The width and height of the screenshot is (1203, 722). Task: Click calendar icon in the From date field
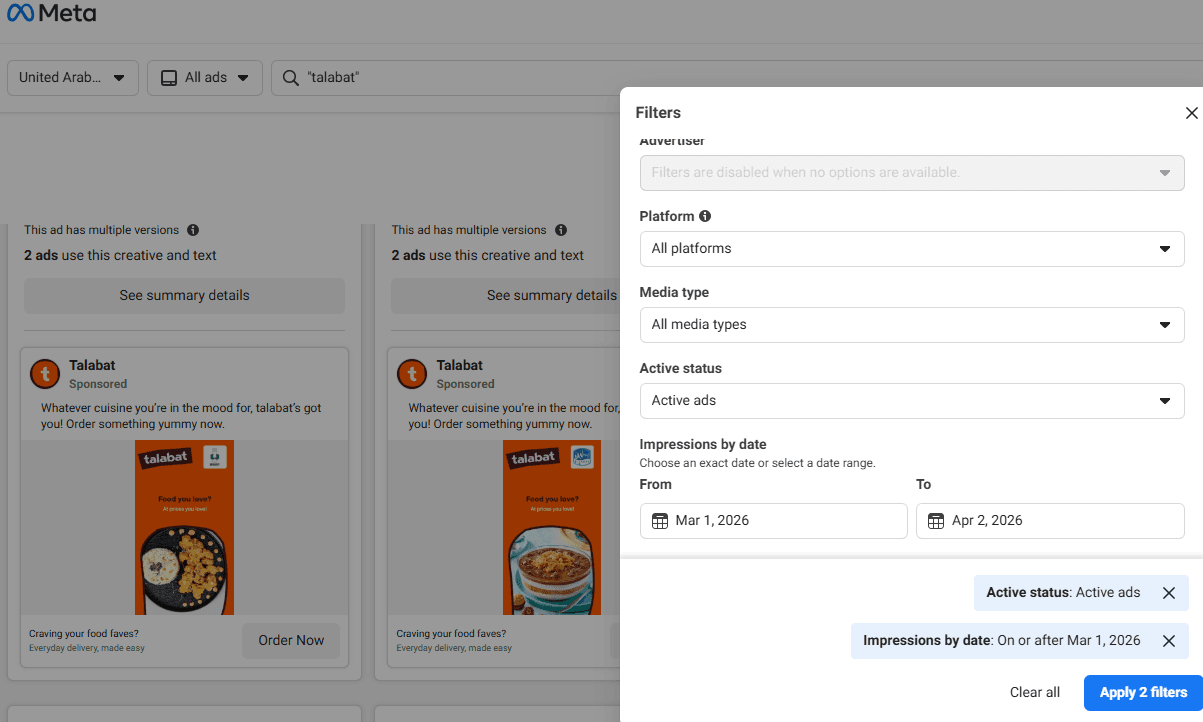660,521
